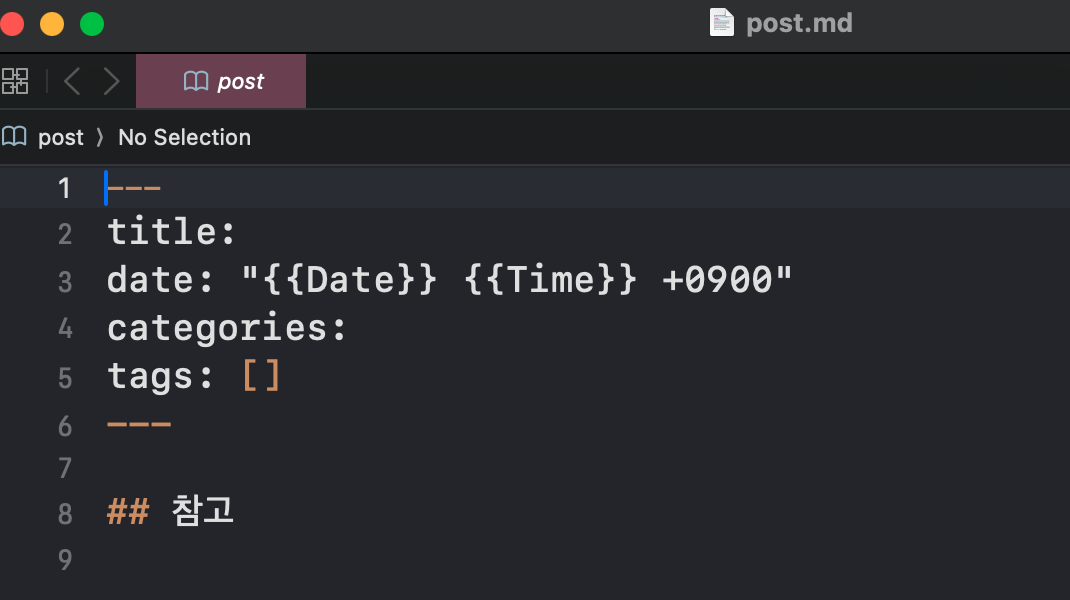
Task: Click the book icon in breadcrumb bar
Action: pyautogui.click(x=14, y=137)
